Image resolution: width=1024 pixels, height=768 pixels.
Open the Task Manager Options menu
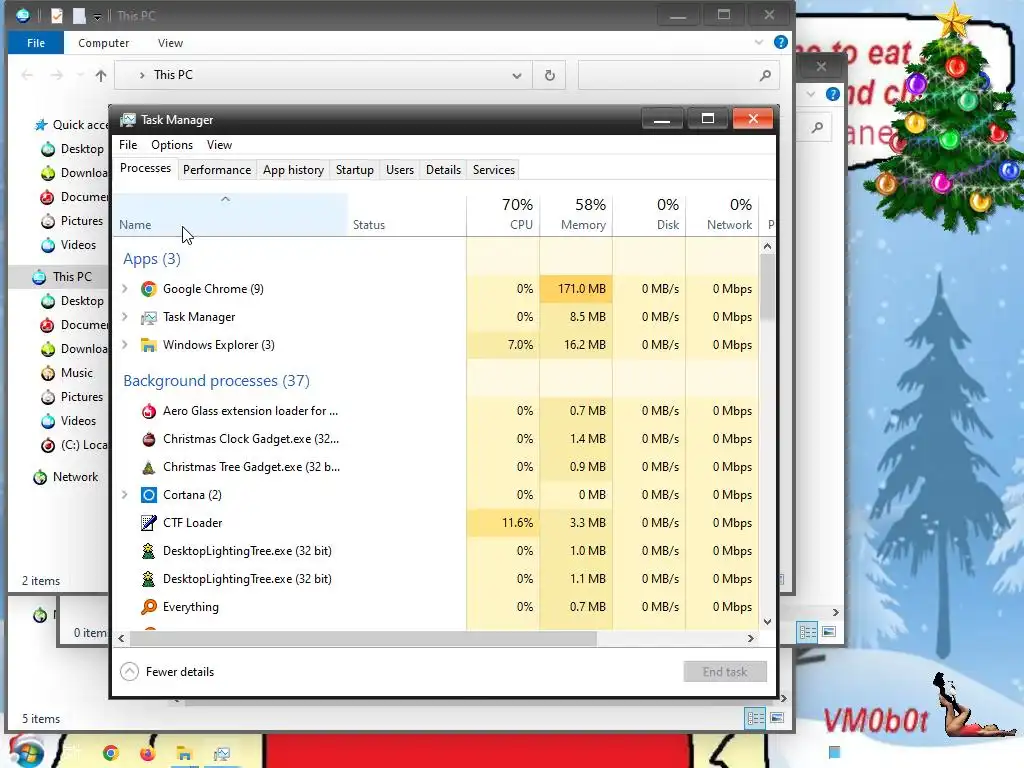tap(172, 145)
